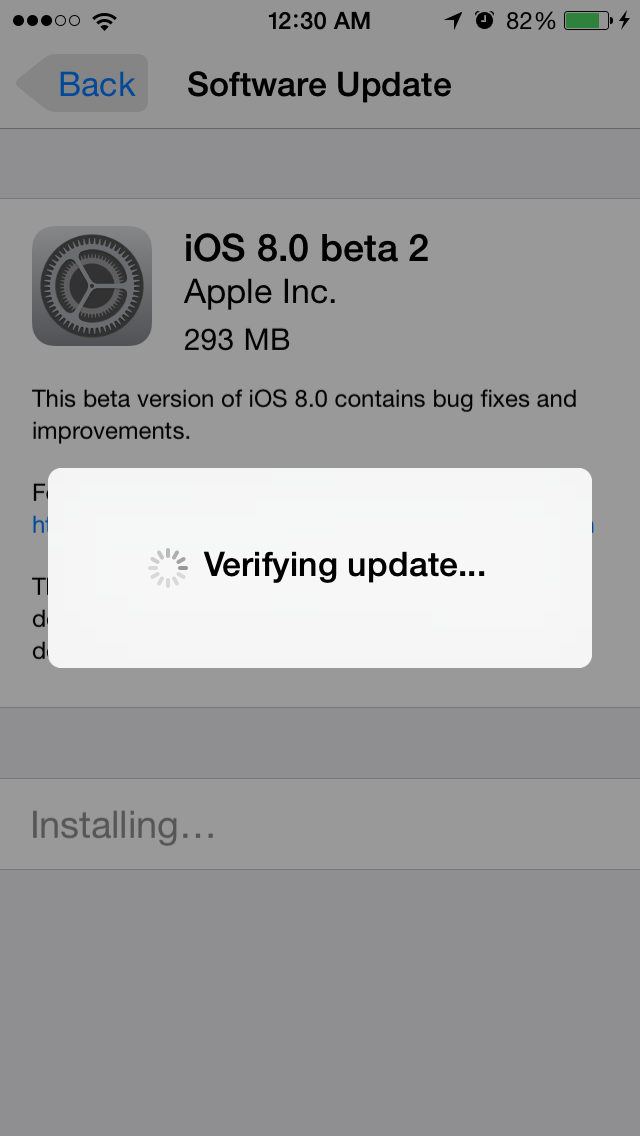This screenshot has width=640, height=1136.
Task: Tap the Apple Inc. developer label
Action: click(260, 293)
